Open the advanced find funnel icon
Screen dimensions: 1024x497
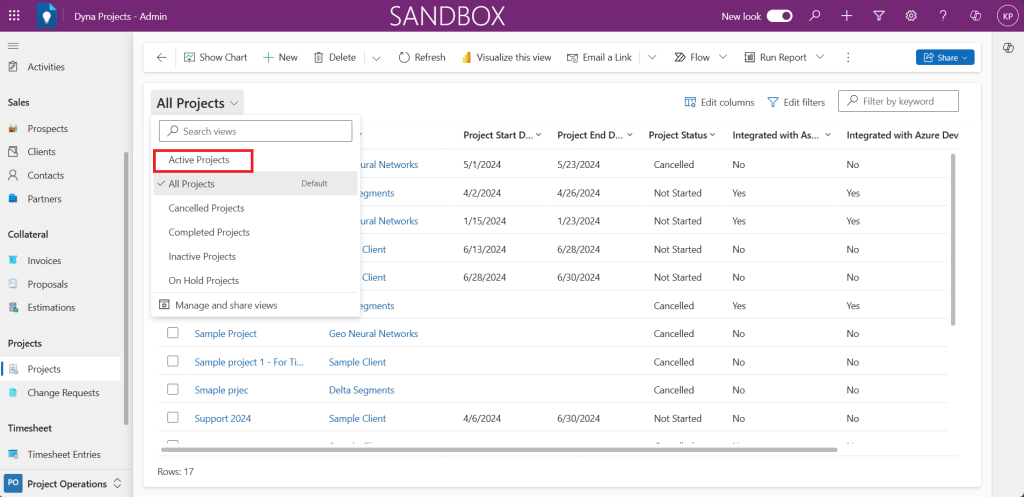pyautogui.click(x=879, y=16)
